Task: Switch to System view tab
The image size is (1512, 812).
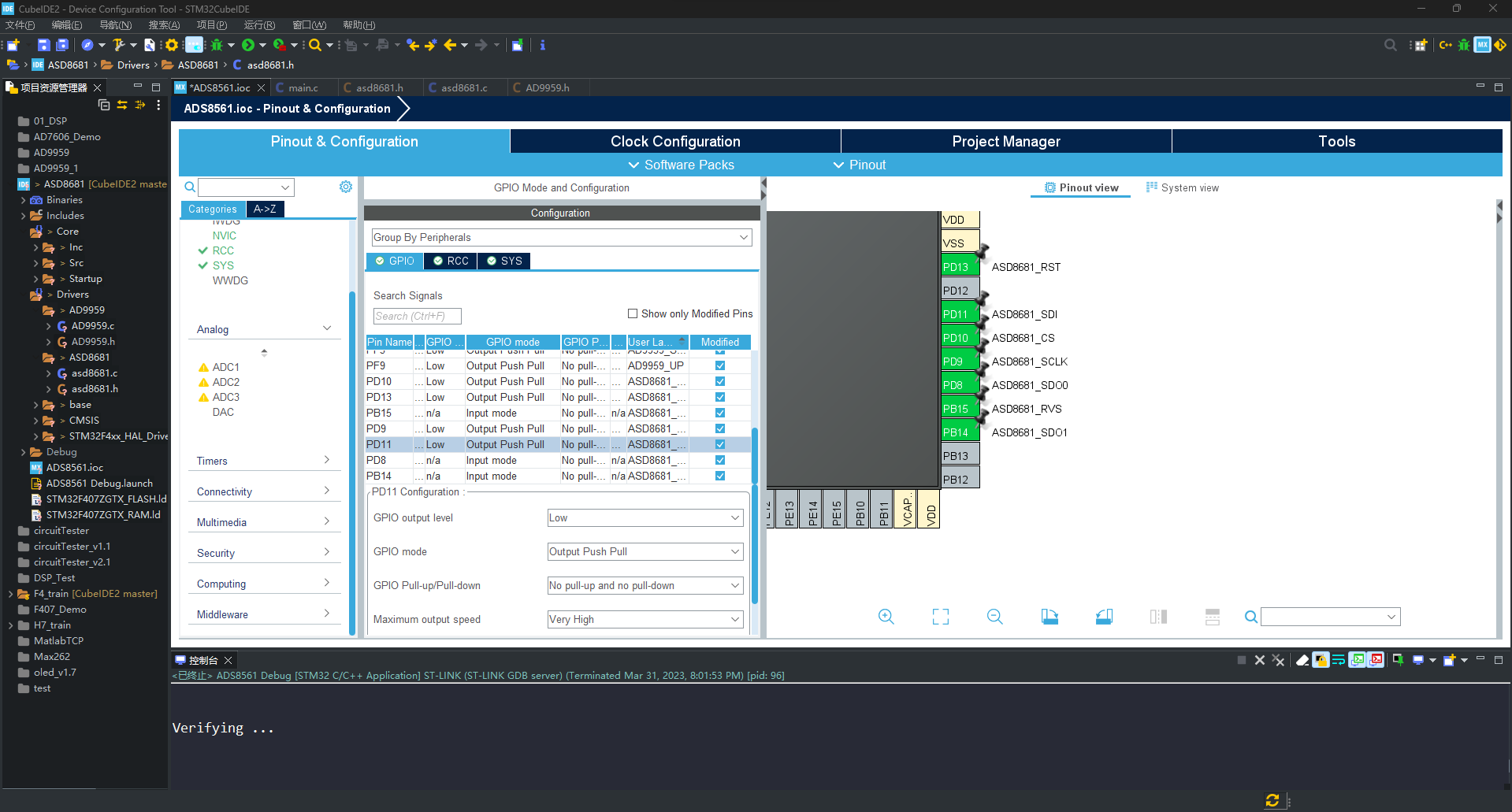Action: point(1182,187)
